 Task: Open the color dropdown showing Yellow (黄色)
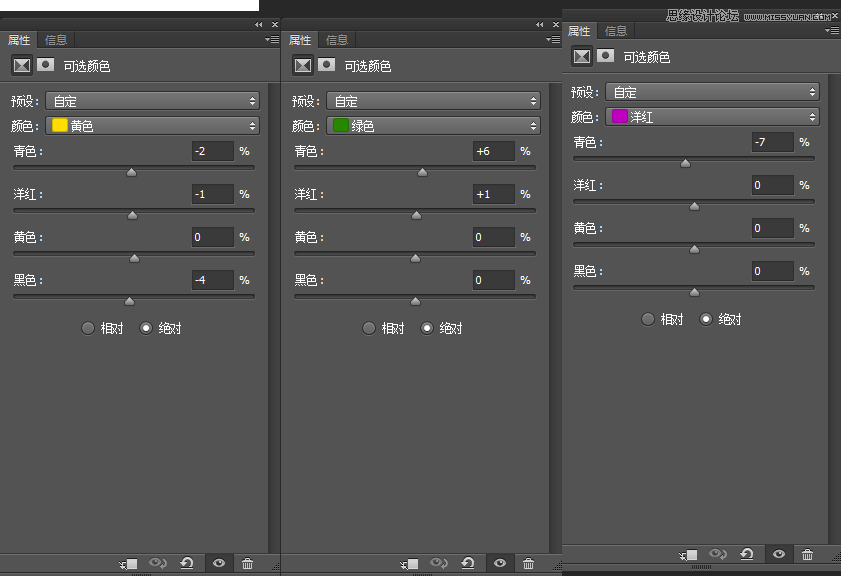(152, 126)
